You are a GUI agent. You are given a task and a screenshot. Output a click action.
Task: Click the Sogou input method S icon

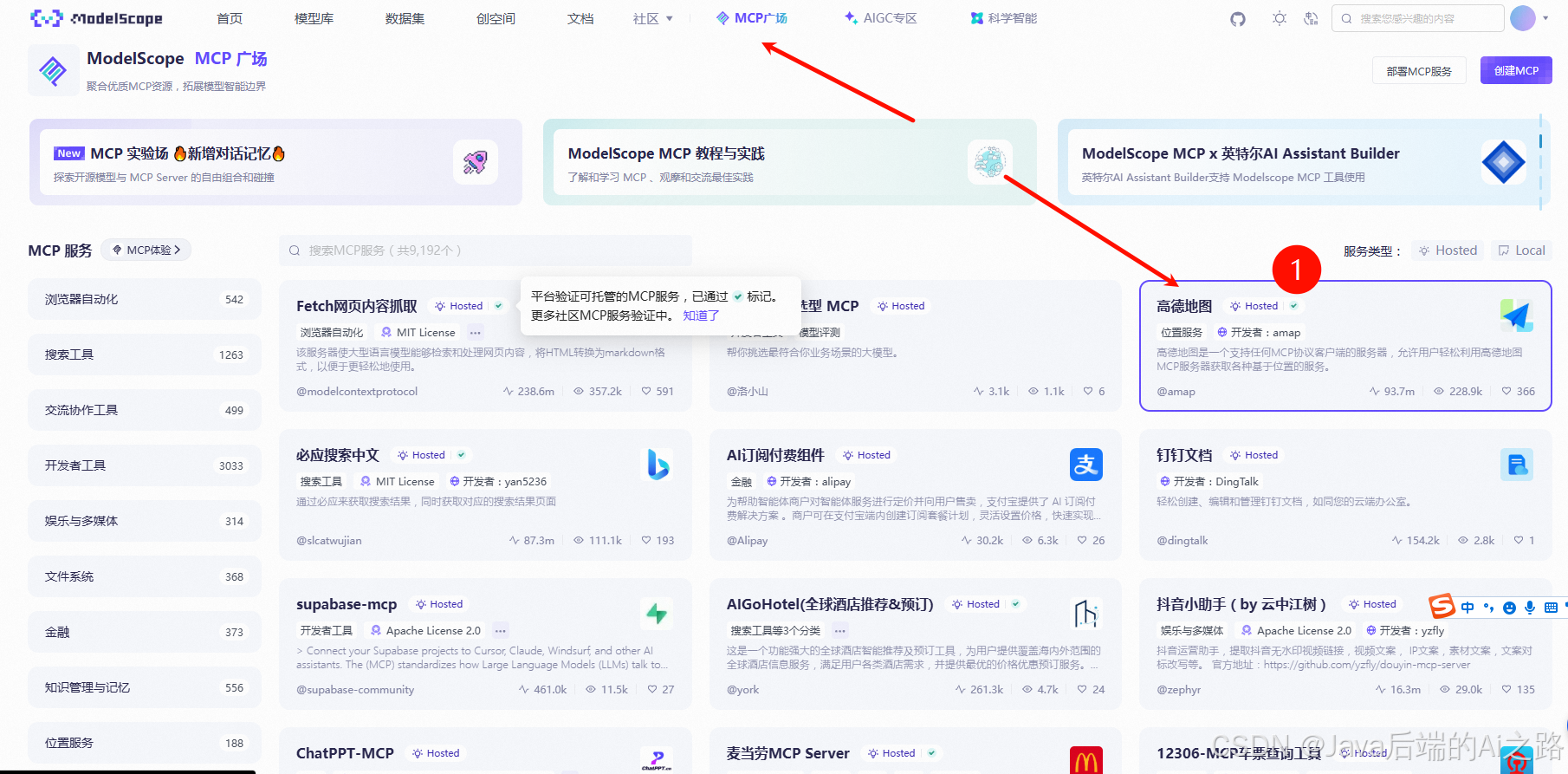[x=1442, y=606]
